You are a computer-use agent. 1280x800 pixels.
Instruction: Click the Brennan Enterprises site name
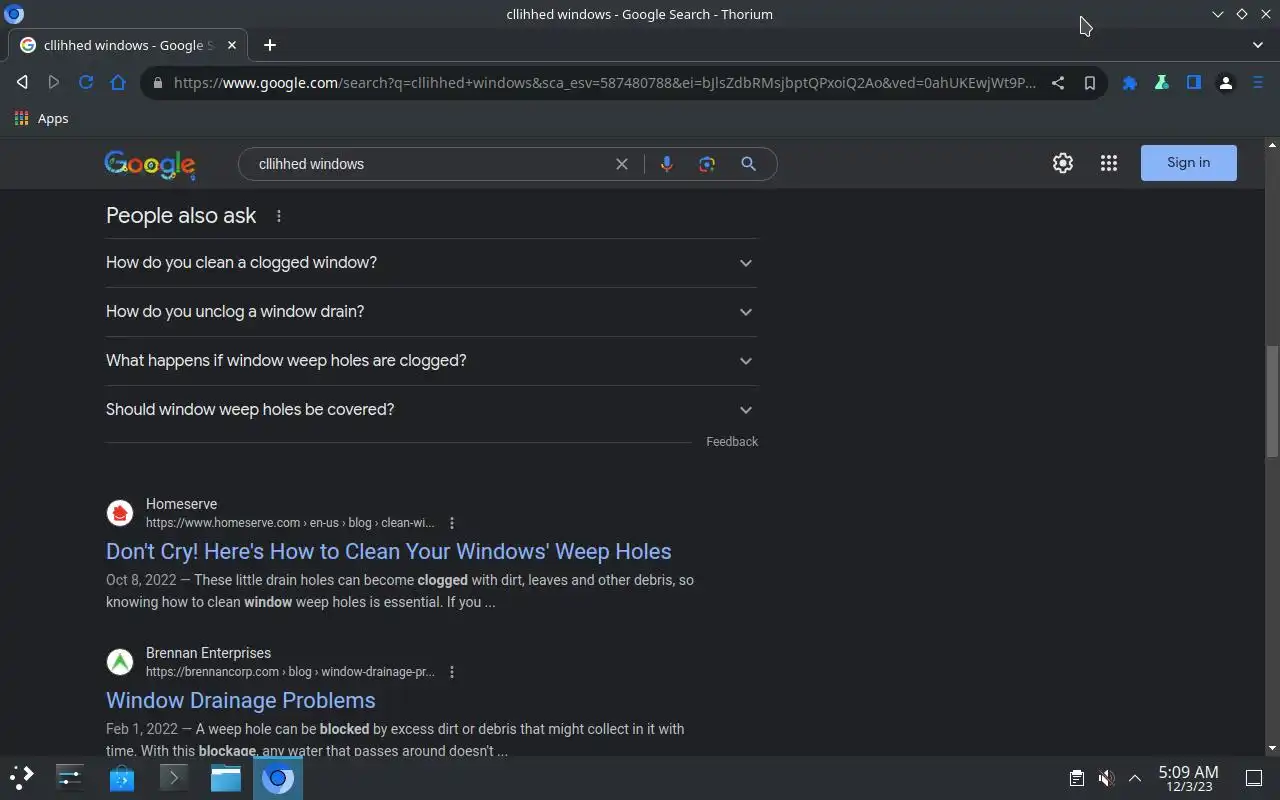208,653
